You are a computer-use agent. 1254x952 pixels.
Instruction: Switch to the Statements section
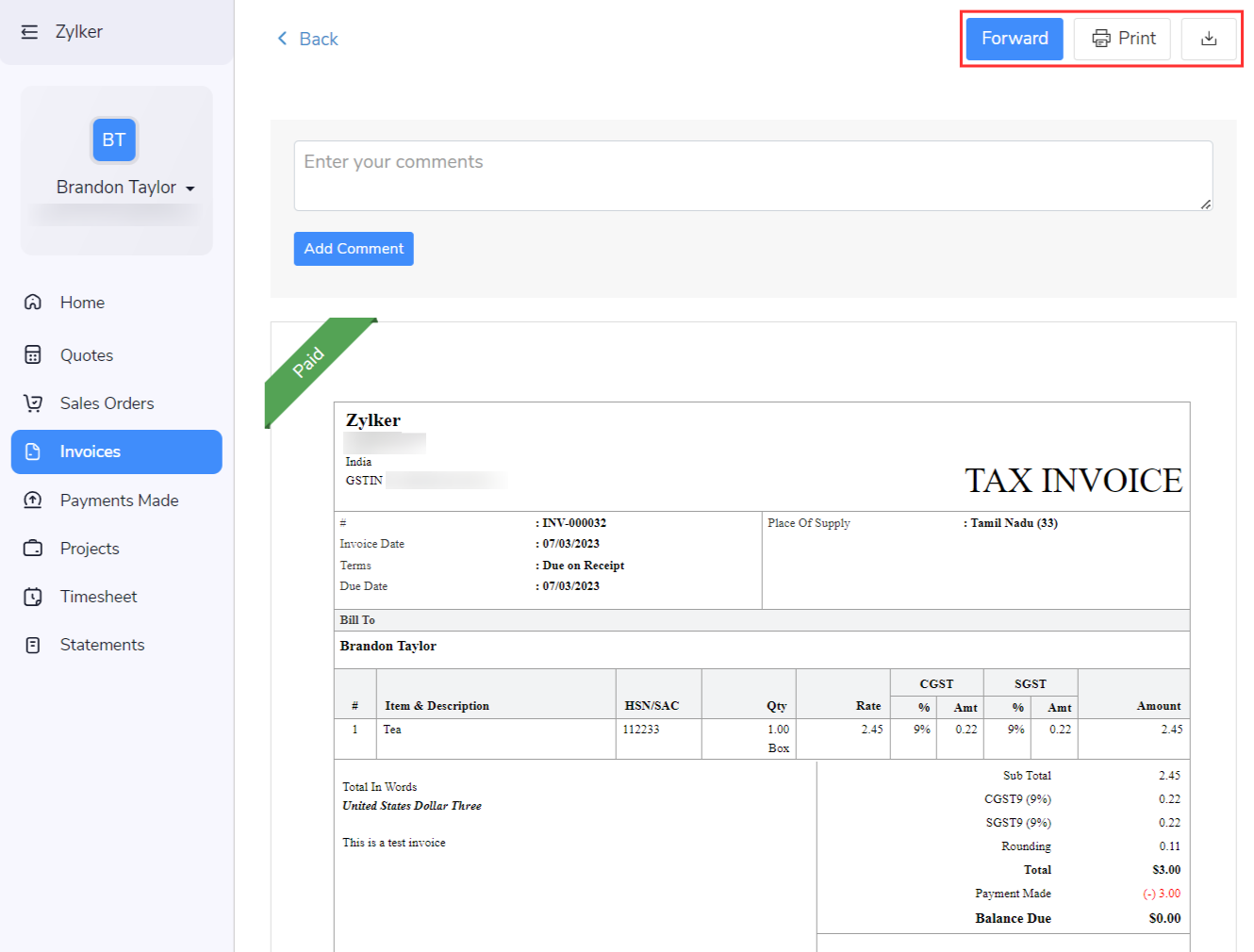point(102,644)
